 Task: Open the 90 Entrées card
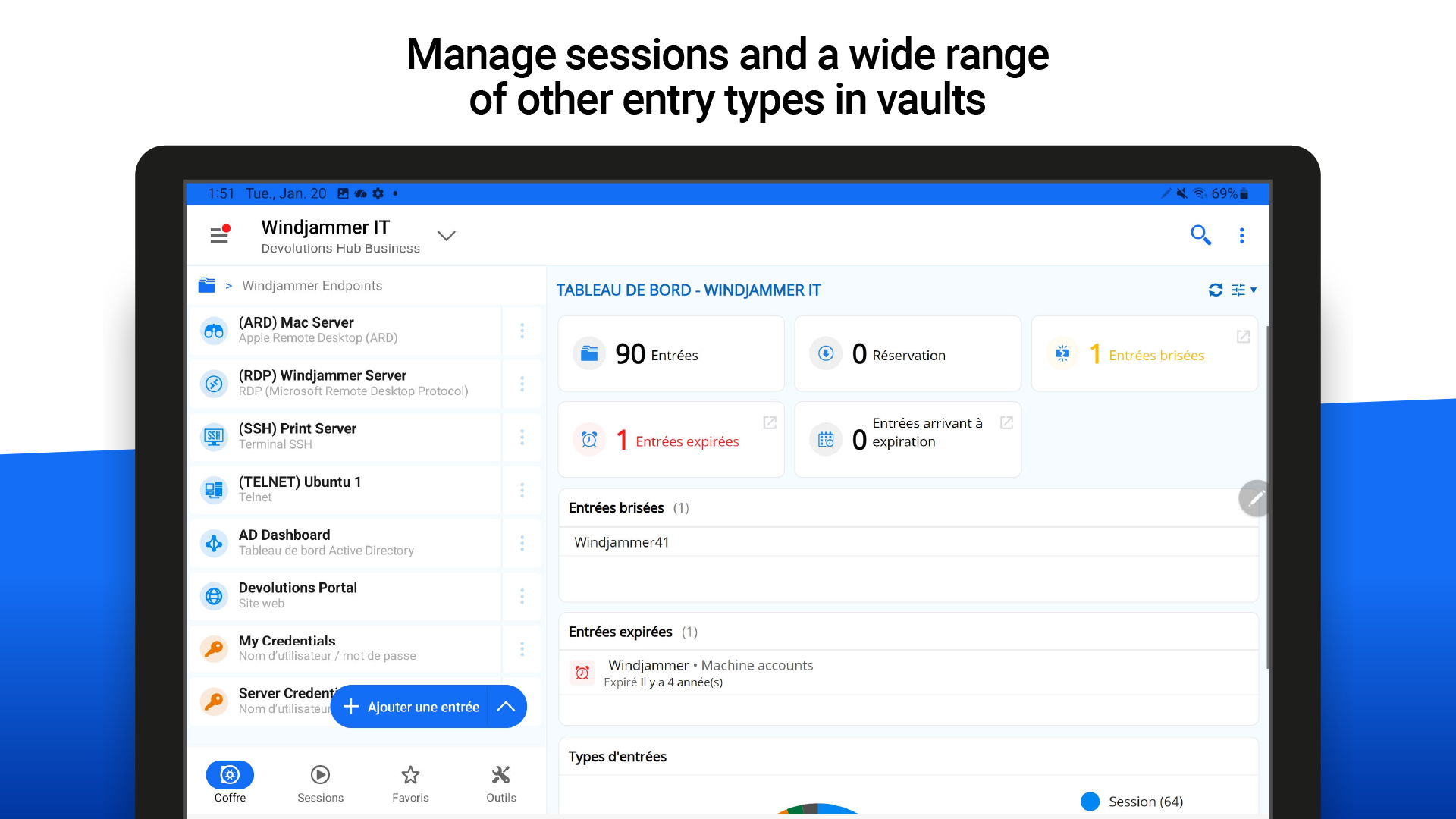[671, 354]
